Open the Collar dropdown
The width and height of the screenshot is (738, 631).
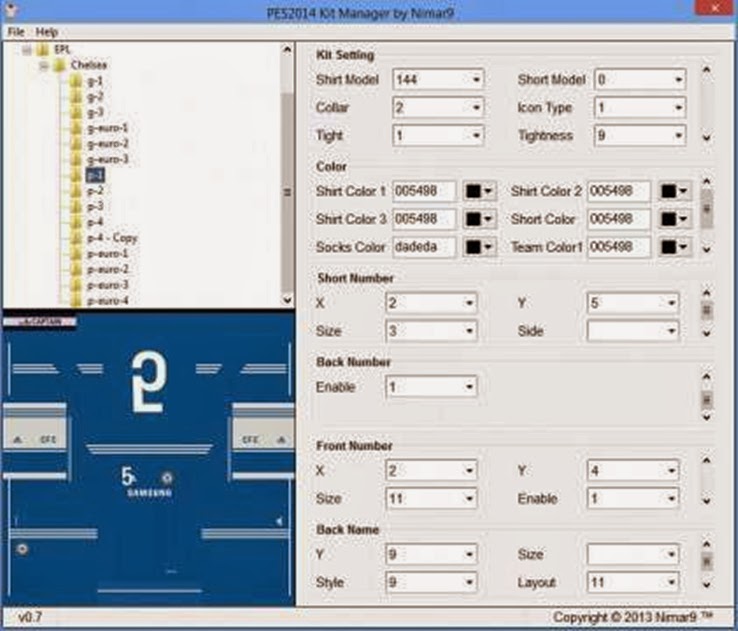click(438, 108)
